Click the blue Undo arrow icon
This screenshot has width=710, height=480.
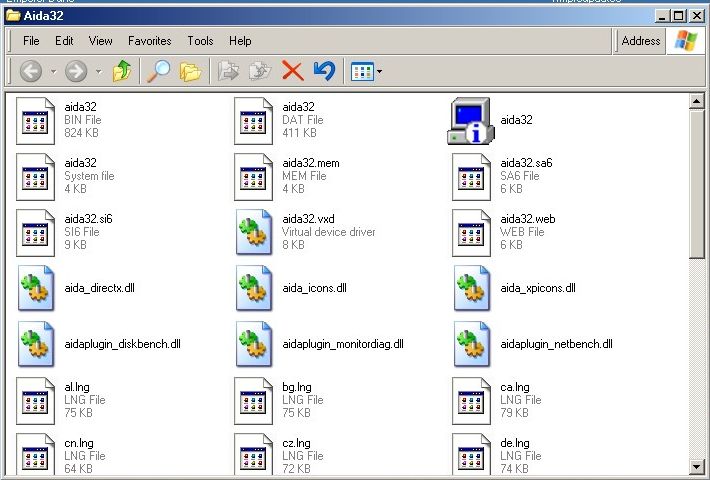[x=324, y=71]
